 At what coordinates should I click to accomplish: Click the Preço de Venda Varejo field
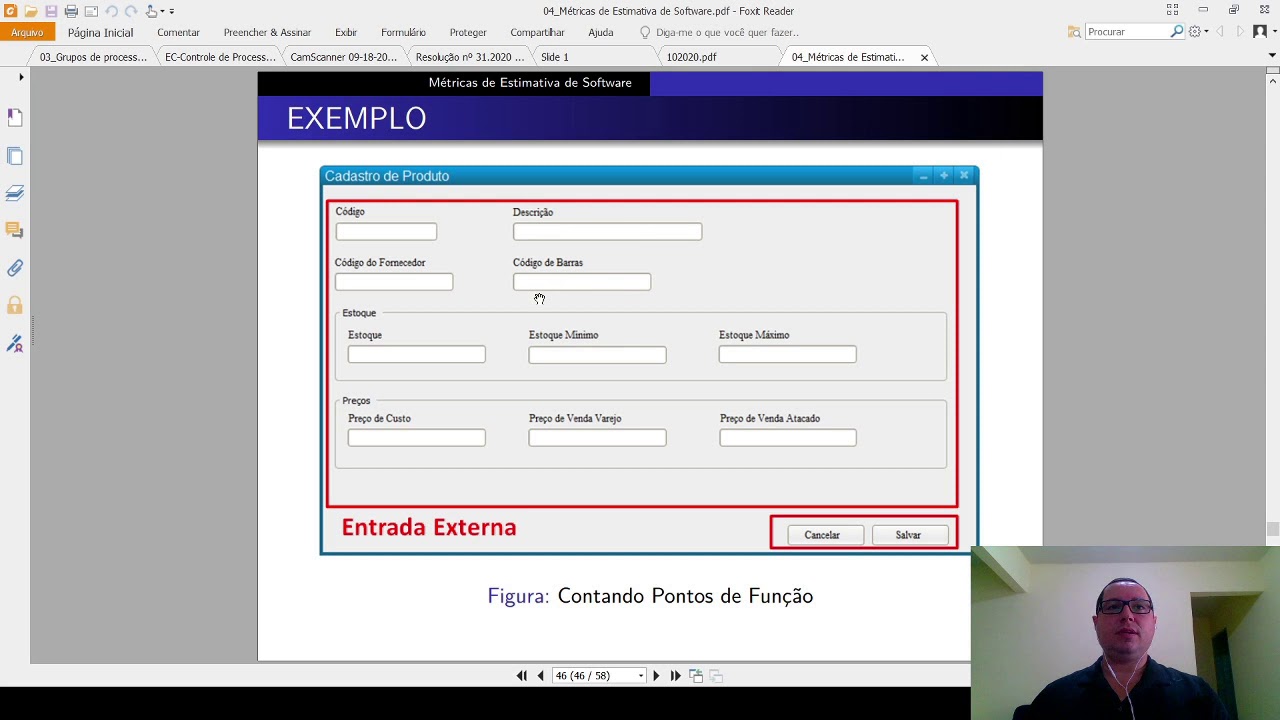pos(597,438)
